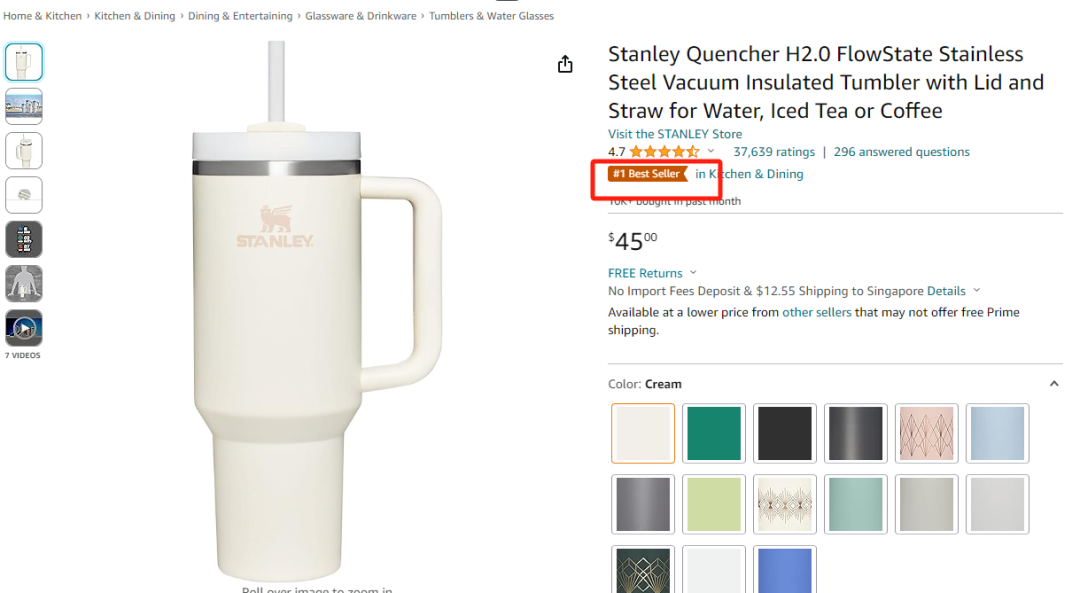Click the #1 Best Seller badge
The width and height of the screenshot is (1080, 593).
(x=649, y=174)
